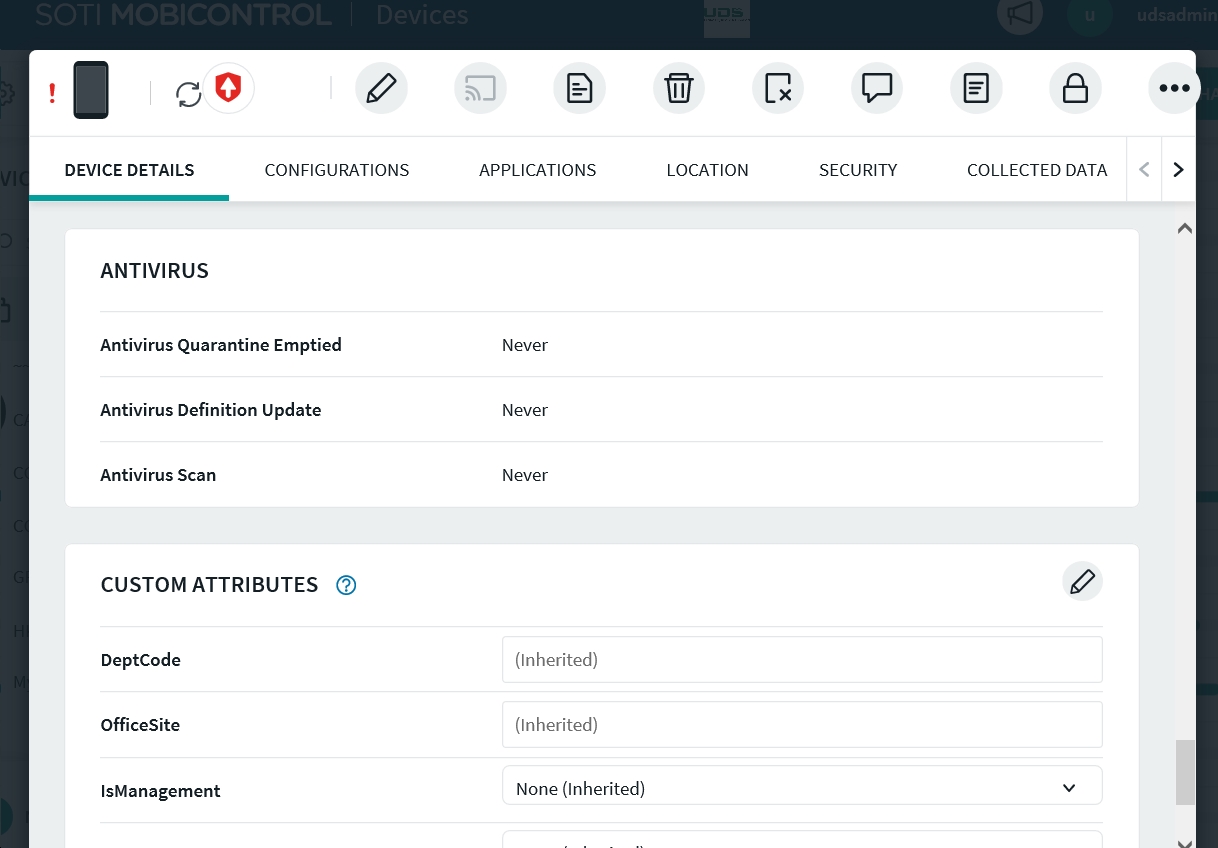1218x848 pixels.
Task: Click the refresh device check-in icon
Action: click(x=188, y=94)
